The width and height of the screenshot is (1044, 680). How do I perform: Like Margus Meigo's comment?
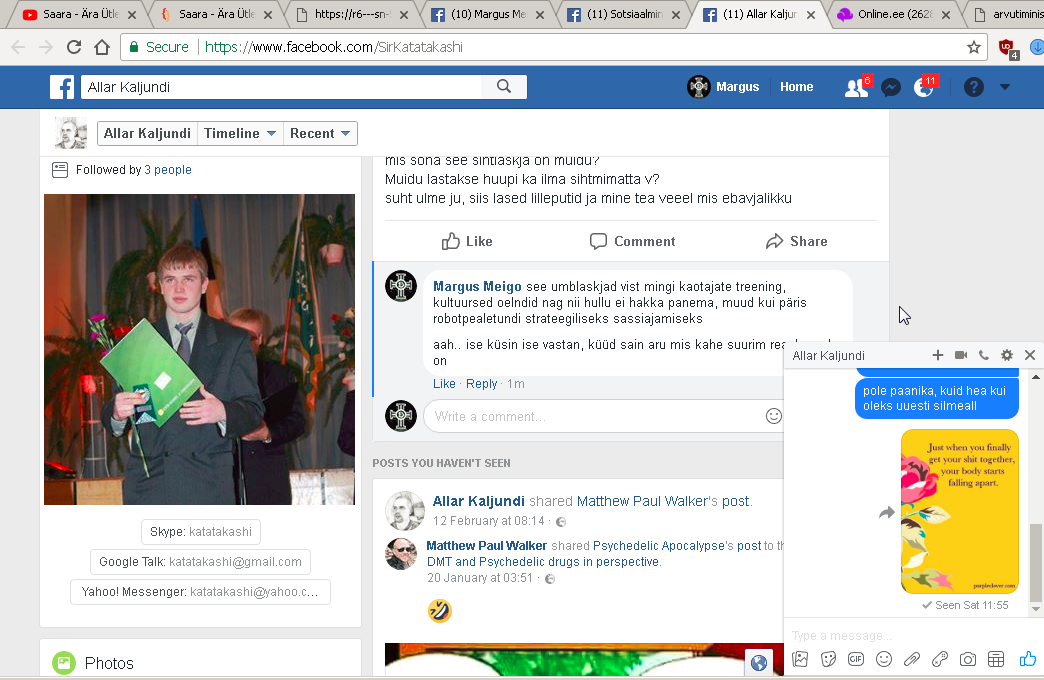(x=444, y=384)
